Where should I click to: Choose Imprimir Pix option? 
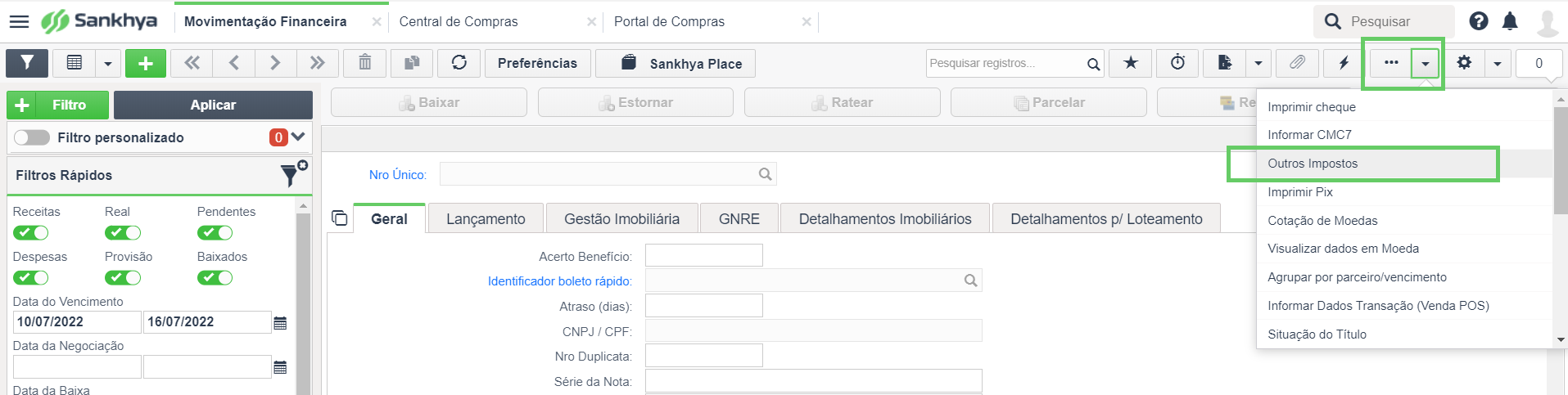tap(1404, 192)
